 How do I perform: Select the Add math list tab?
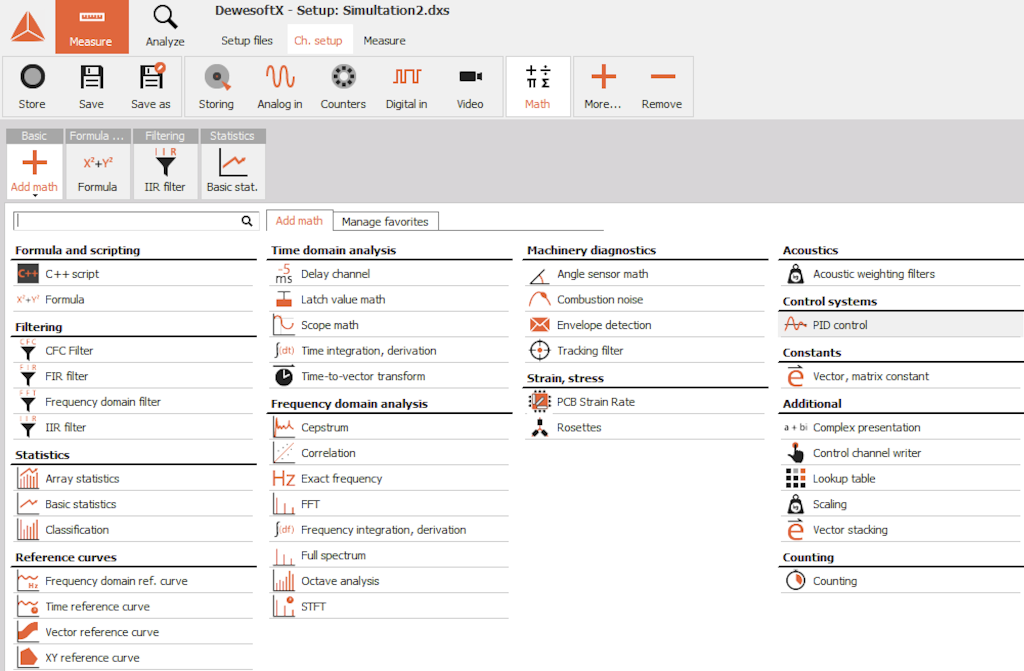tap(299, 221)
